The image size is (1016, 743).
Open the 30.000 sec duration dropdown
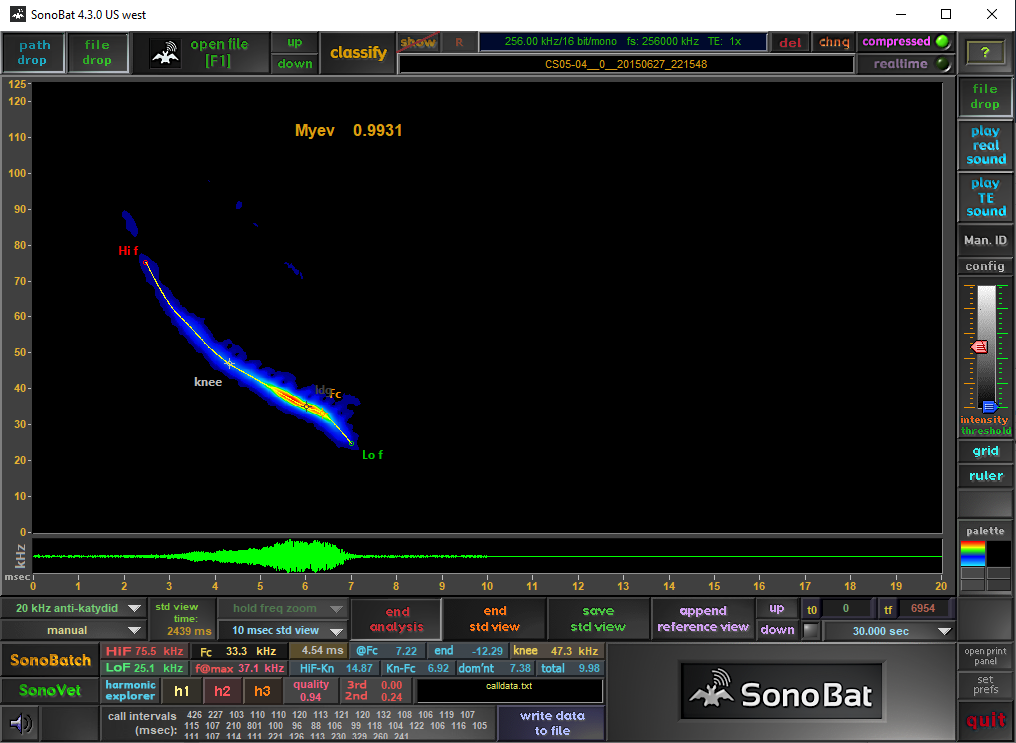[888, 631]
